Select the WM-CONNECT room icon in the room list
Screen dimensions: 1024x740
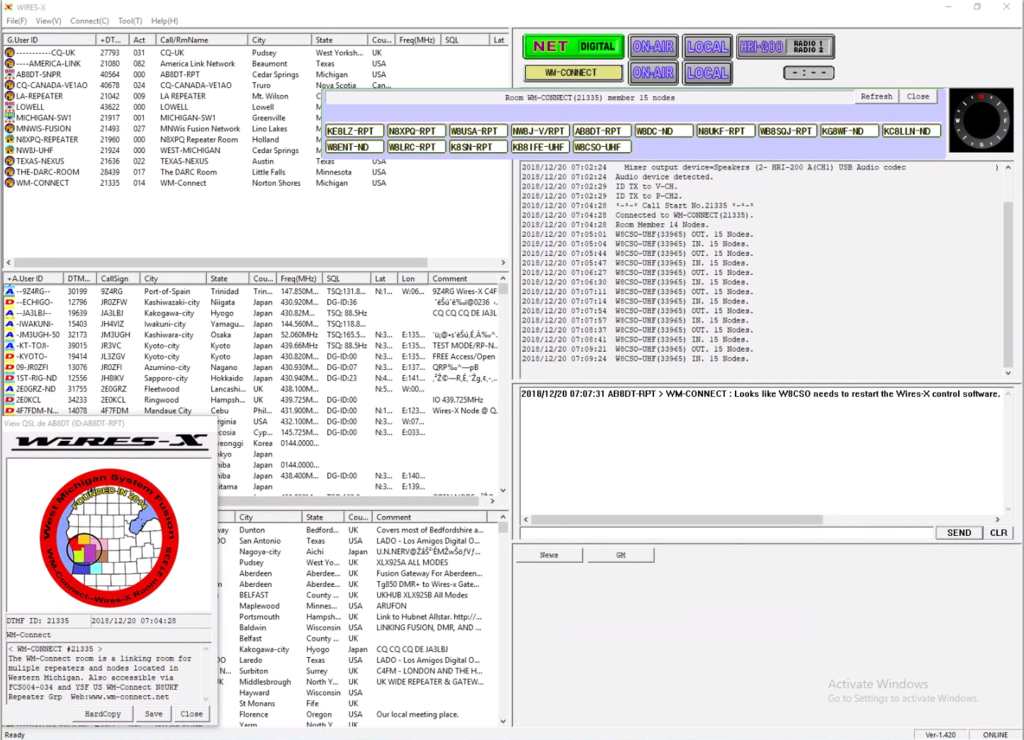coord(10,183)
